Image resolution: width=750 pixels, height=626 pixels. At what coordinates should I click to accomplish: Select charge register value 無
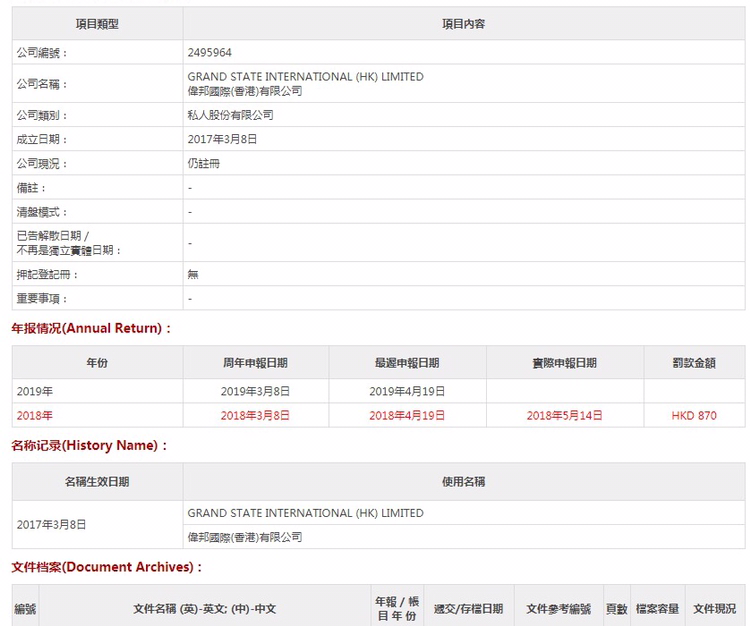tap(193, 274)
